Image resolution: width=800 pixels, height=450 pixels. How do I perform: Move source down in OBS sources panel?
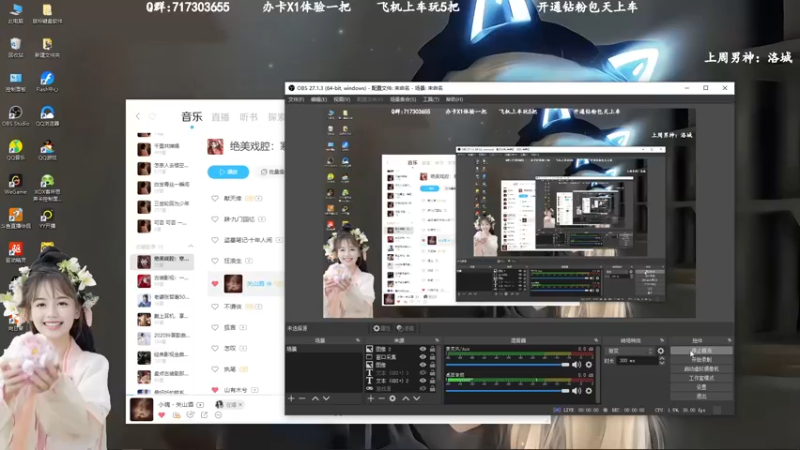pyautogui.click(x=417, y=398)
